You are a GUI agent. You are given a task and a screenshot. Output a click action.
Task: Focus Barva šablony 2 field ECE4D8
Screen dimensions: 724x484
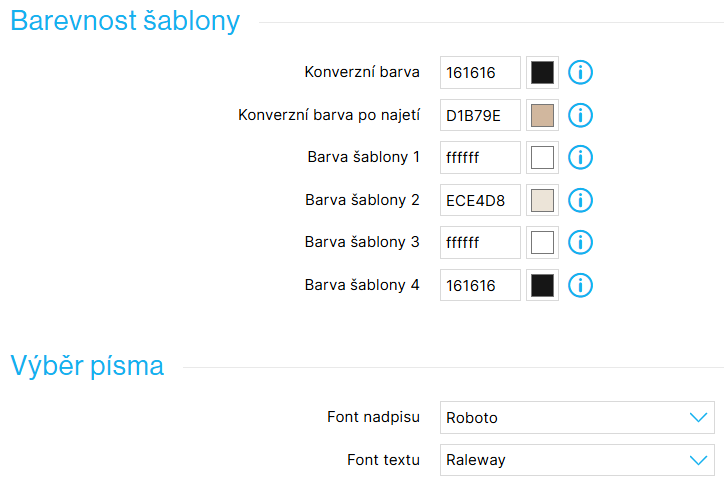(x=480, y=200)
